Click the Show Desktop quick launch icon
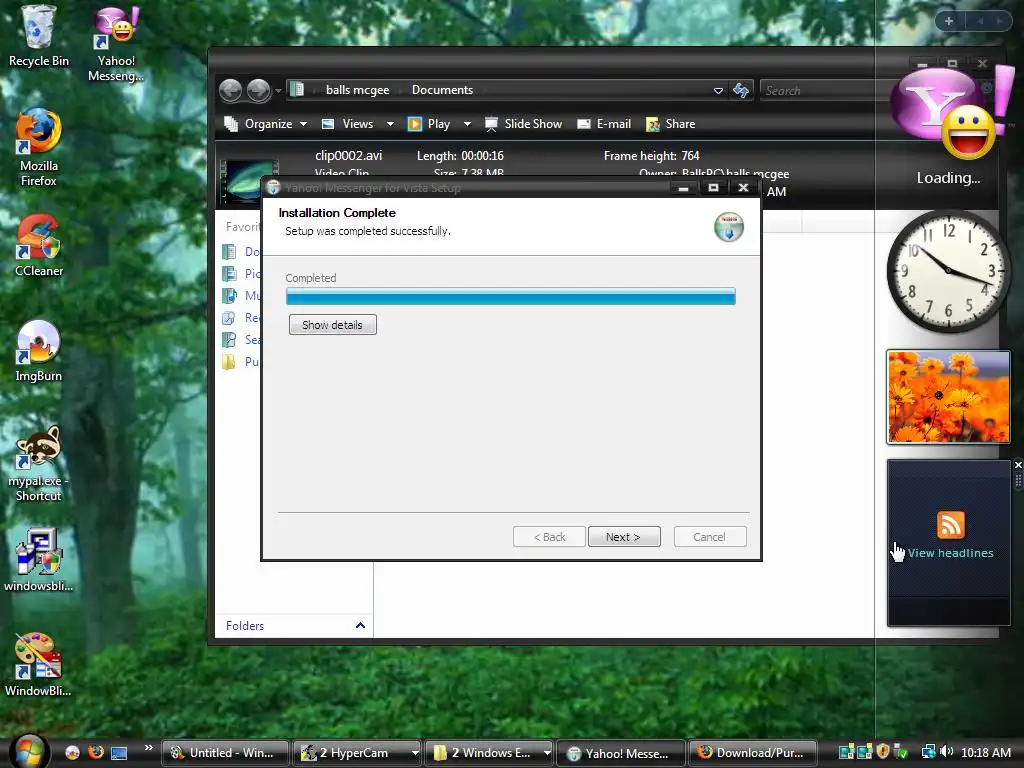The image size is (1024, 768). click(x=119, y=752)
